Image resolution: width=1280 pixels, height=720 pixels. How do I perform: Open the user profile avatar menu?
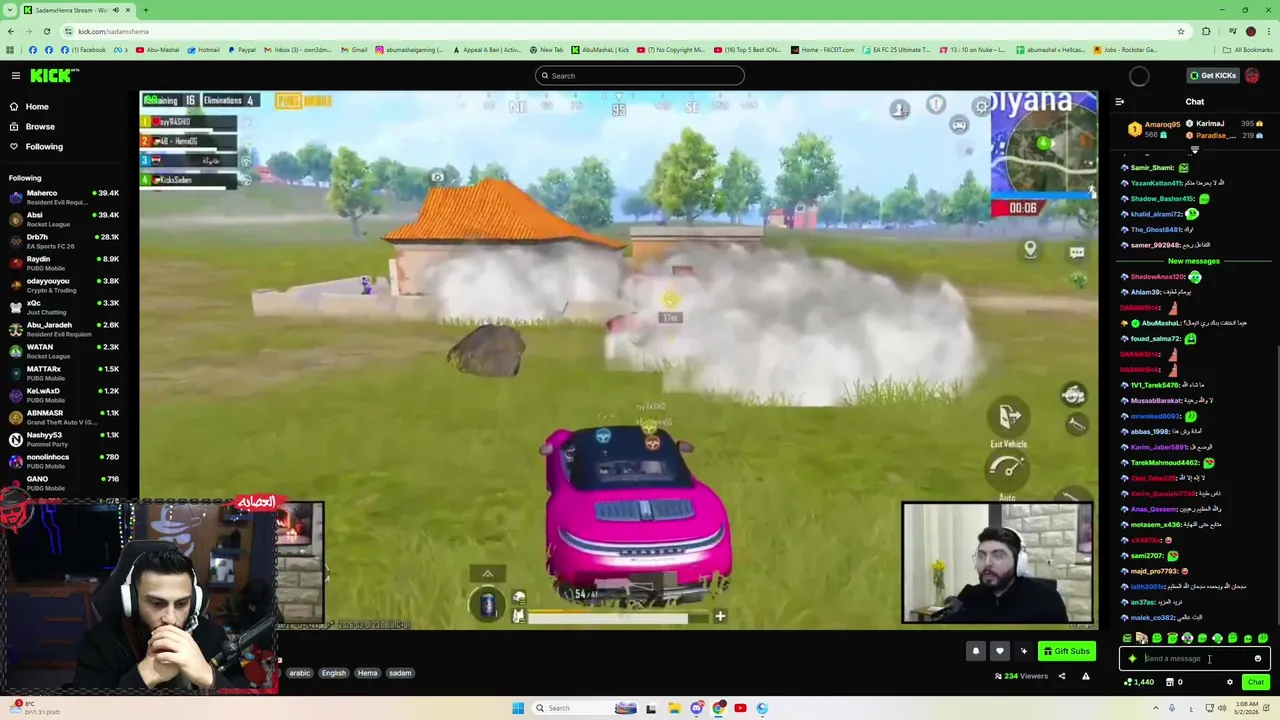1252,76
